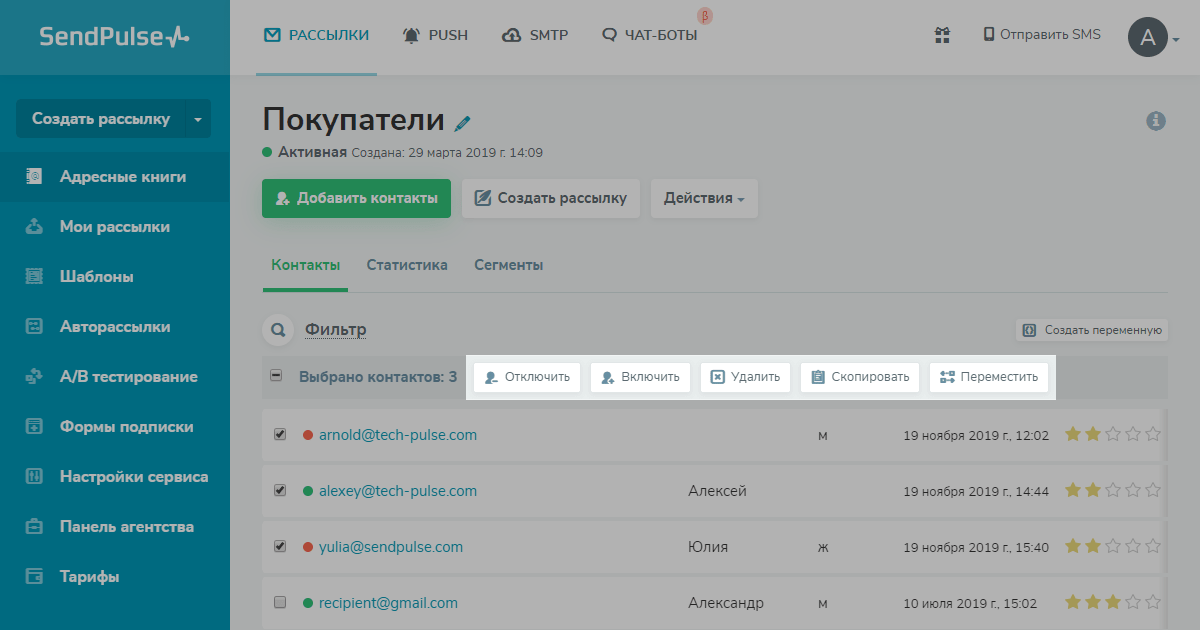Uncheck the arnold@tech-pulse.com contact checkbox

tap(280, 435)
